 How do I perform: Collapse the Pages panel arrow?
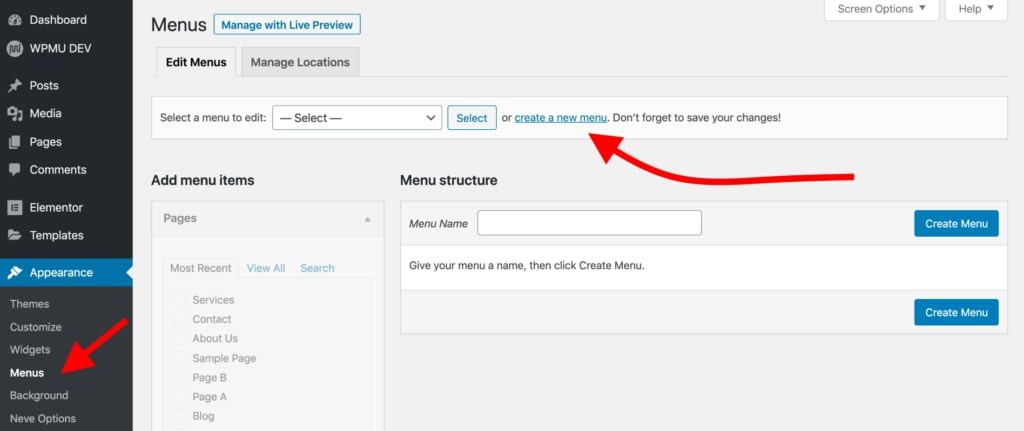[368, 219]
